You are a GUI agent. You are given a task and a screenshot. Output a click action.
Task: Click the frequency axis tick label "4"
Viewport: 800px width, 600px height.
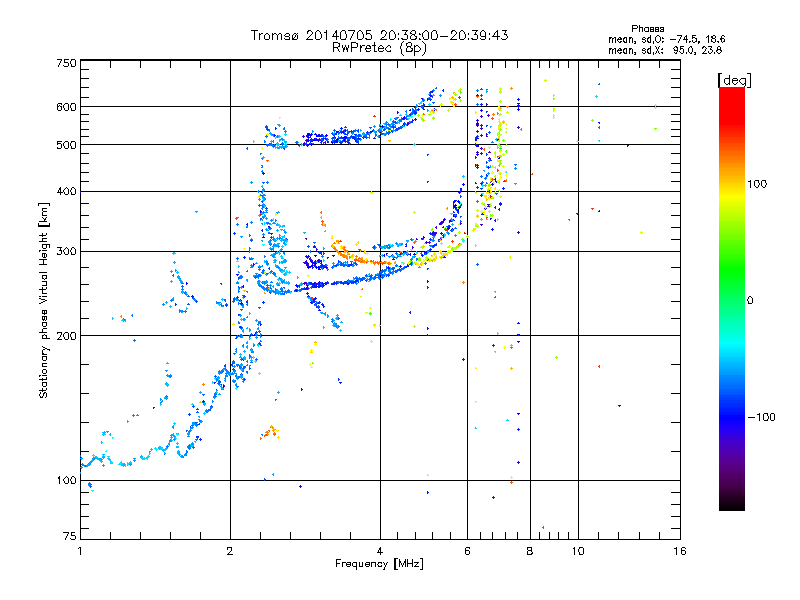tap(380, 551)
